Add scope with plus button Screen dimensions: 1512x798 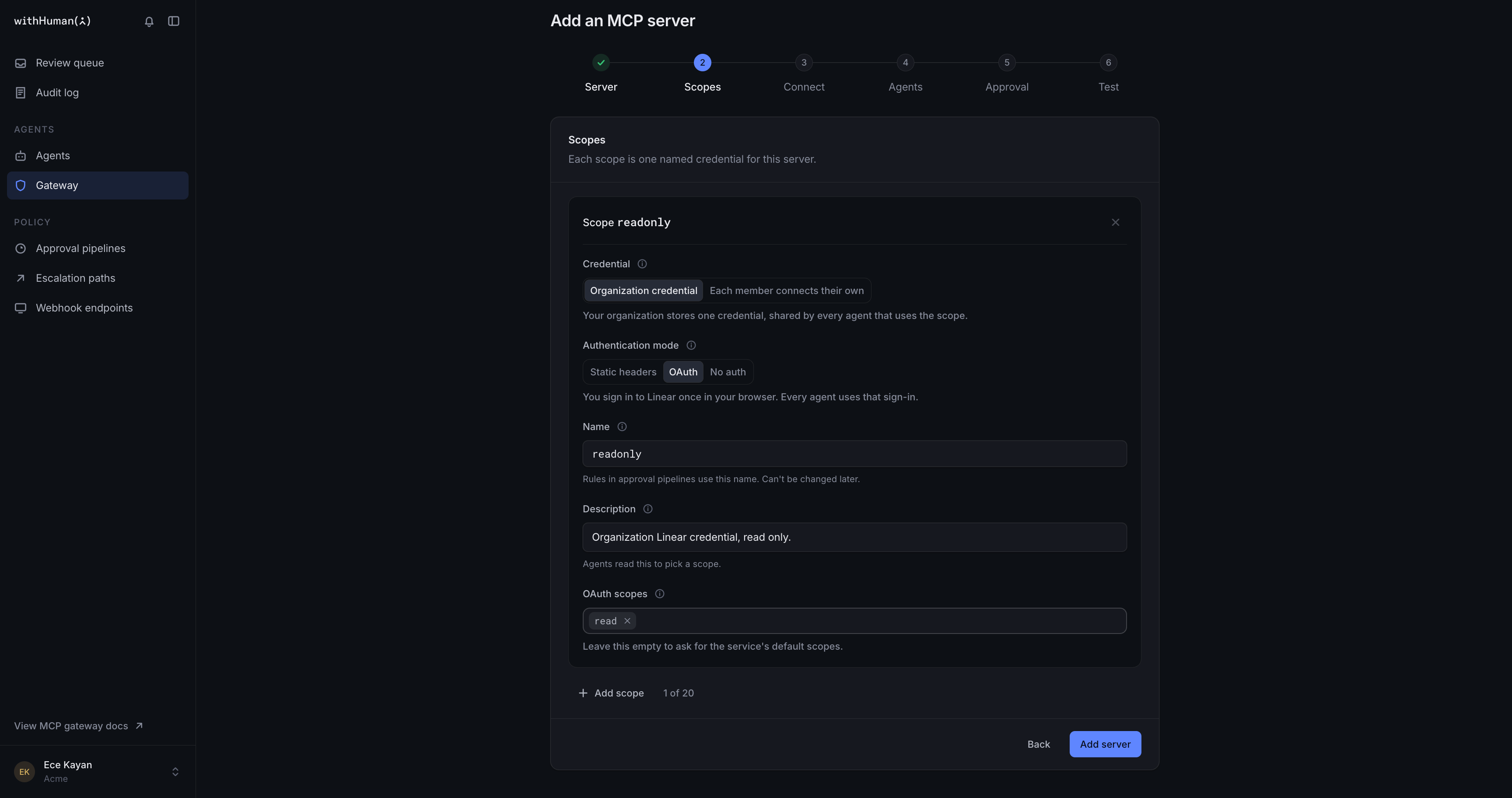tap(611, 693)
